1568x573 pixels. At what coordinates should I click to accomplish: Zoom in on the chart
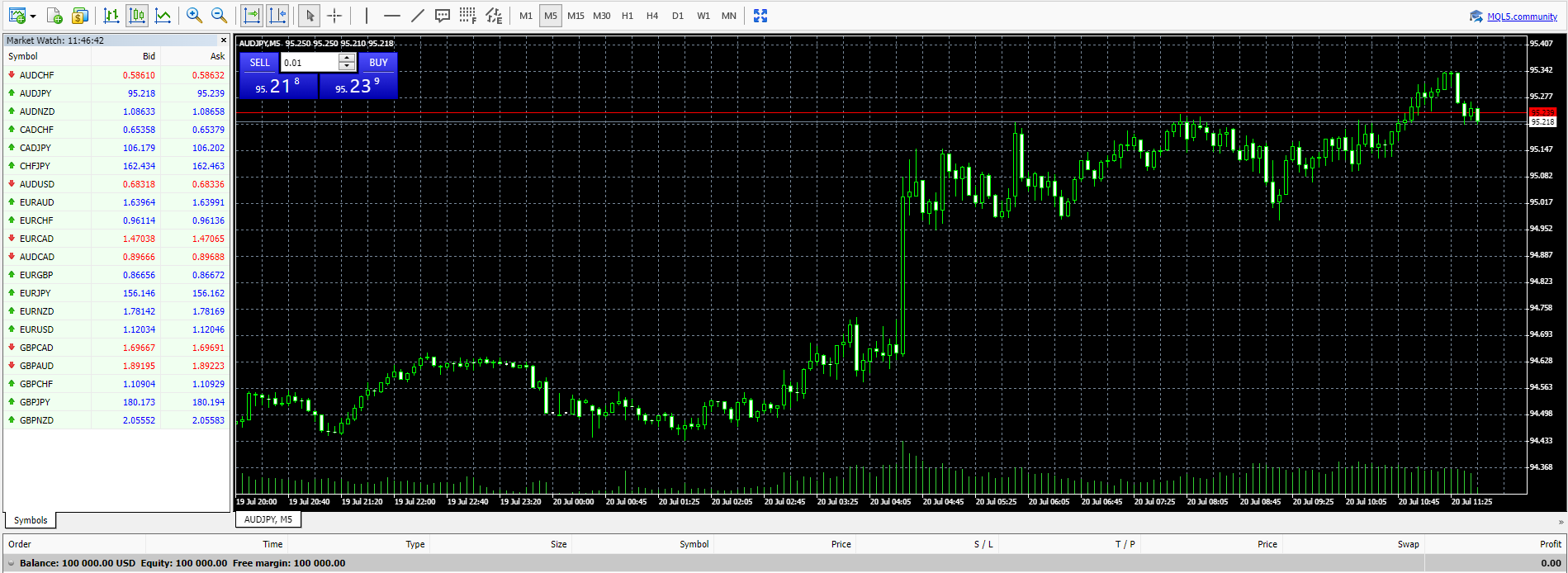click(x=194, y=16)
